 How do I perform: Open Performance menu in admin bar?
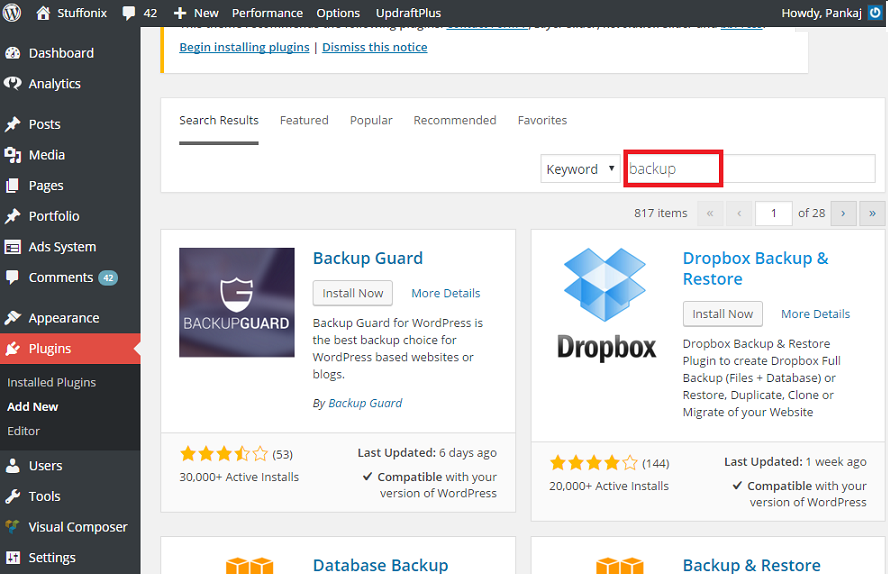click(x=267, y=13)
